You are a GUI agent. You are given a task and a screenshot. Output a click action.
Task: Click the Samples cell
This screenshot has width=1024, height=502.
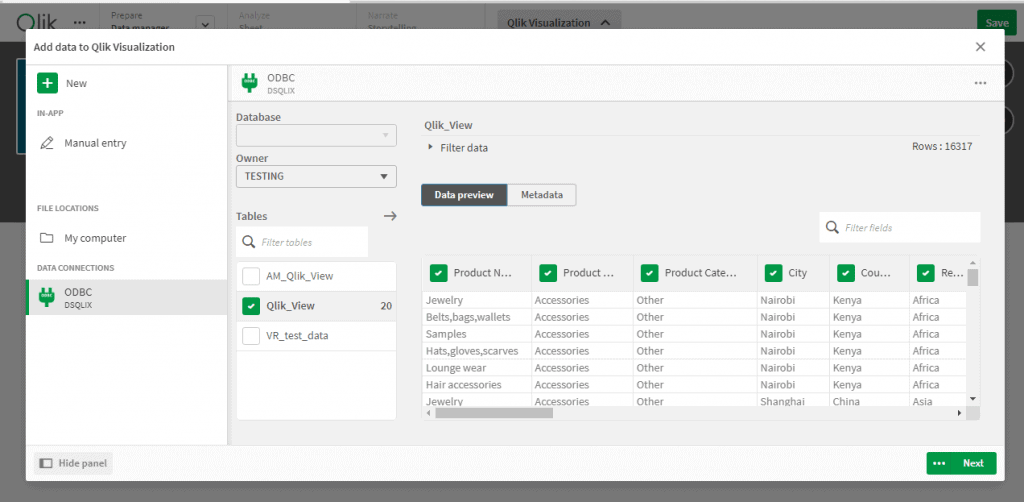(x=477, y=334)
